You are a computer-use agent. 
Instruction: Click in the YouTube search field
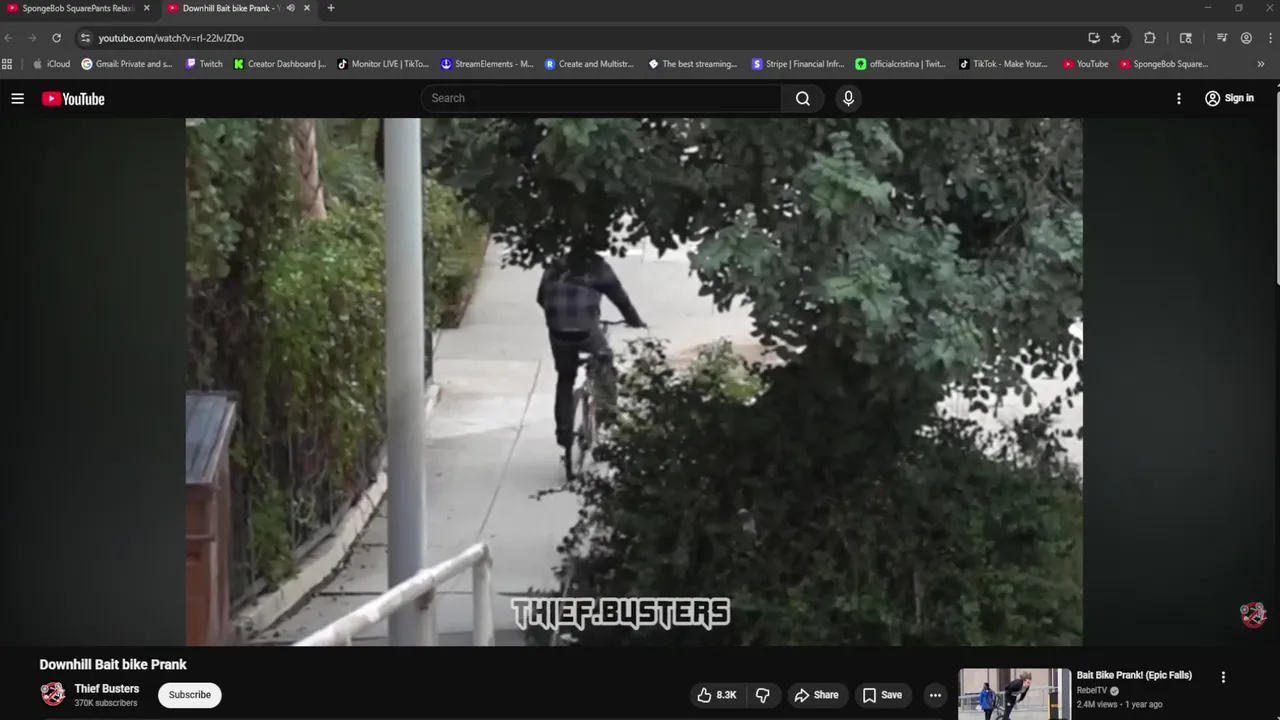coord(600,98)
